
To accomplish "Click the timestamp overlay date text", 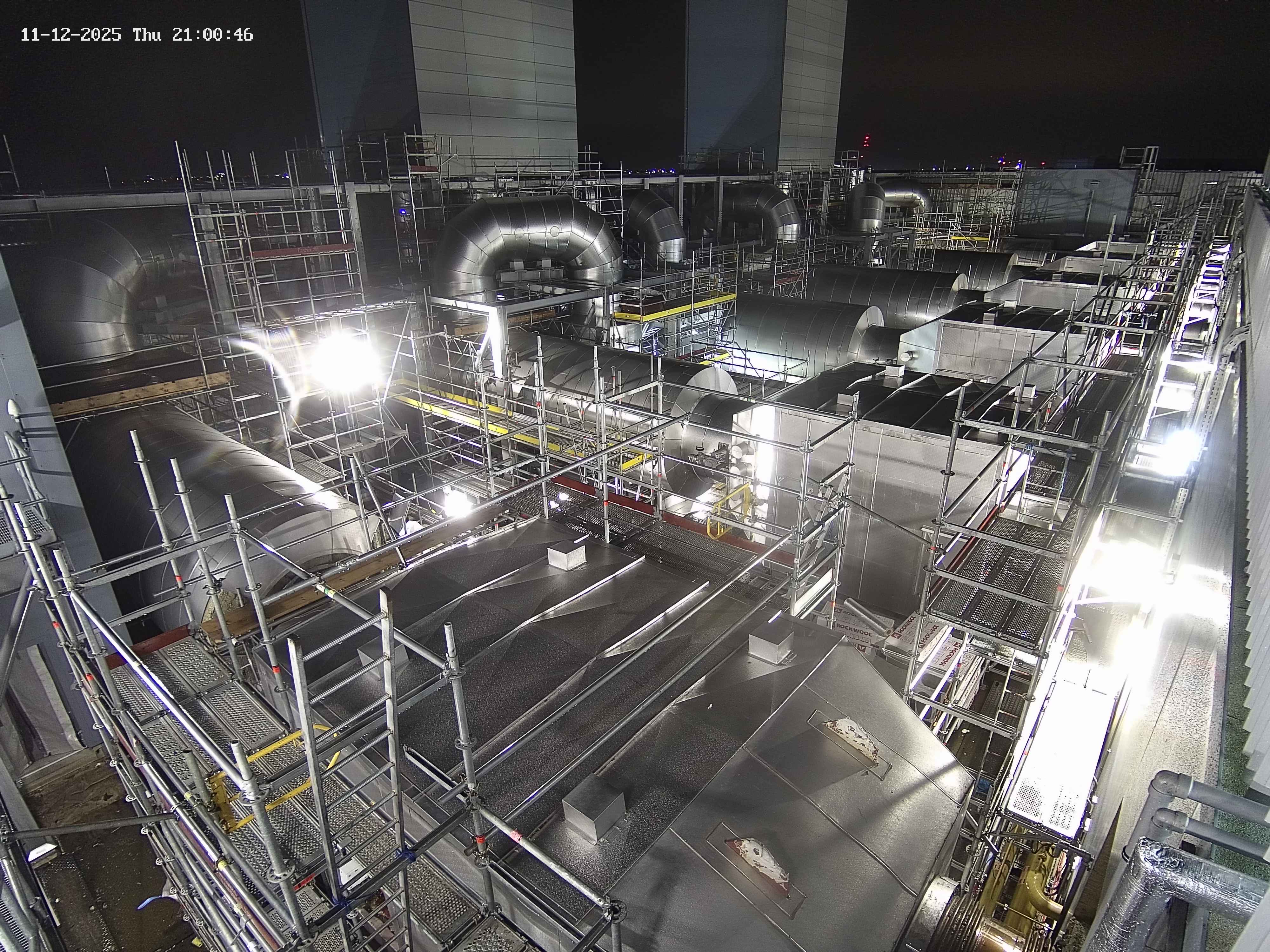I will [70, 35].
